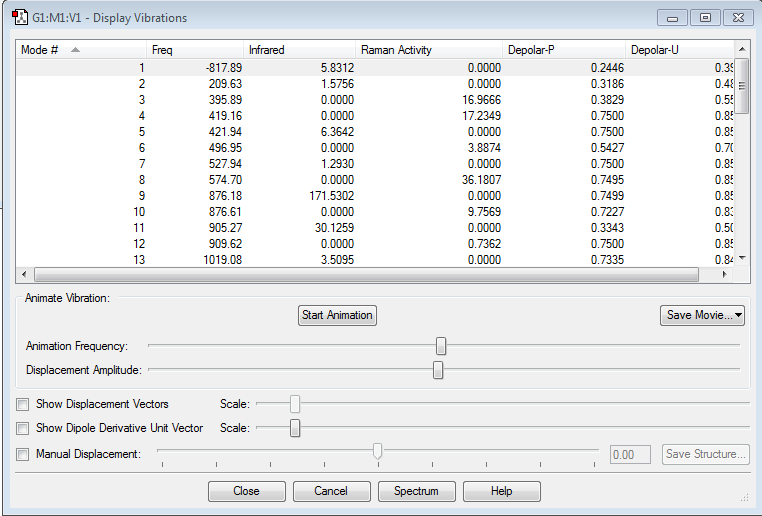Click the disabled Save Structure button
This screenshot has height=516, width=762.
tap(706, 454)
